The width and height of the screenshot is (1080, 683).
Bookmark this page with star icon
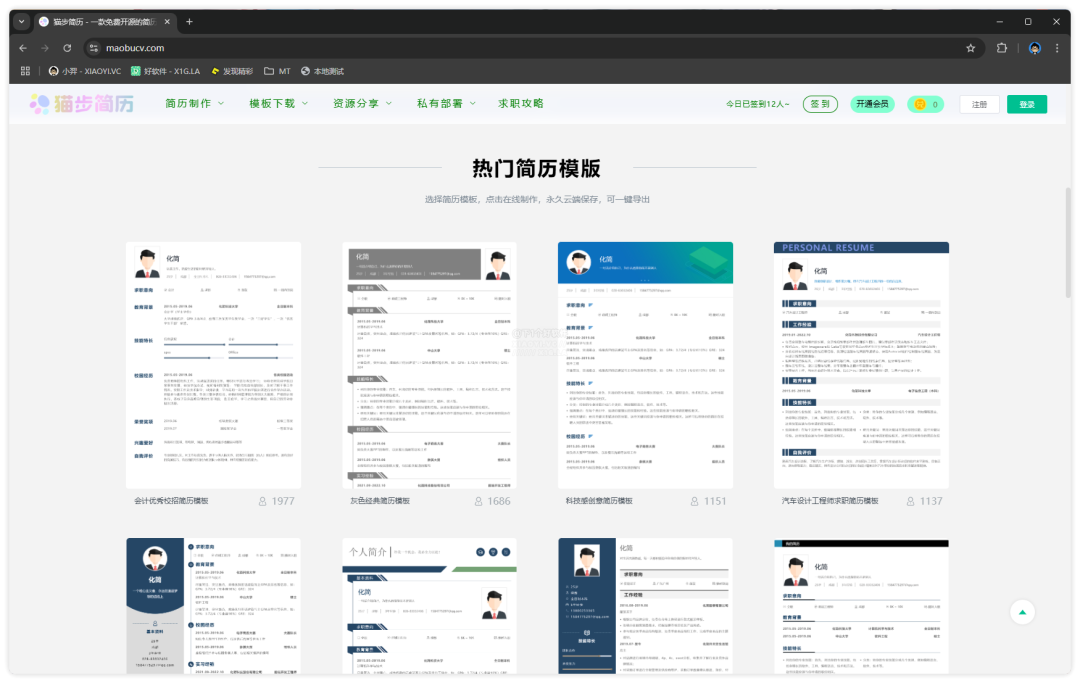pyautogui.click(x=970, y=48)
